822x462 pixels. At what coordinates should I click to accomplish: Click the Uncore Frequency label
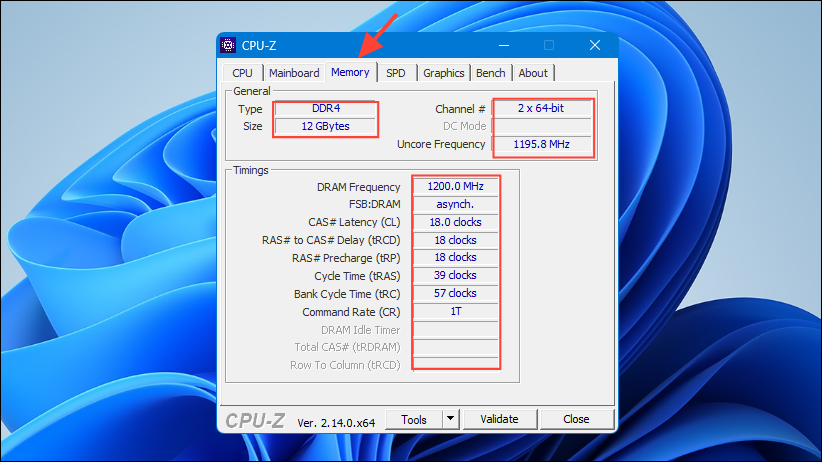click(441, 144)
